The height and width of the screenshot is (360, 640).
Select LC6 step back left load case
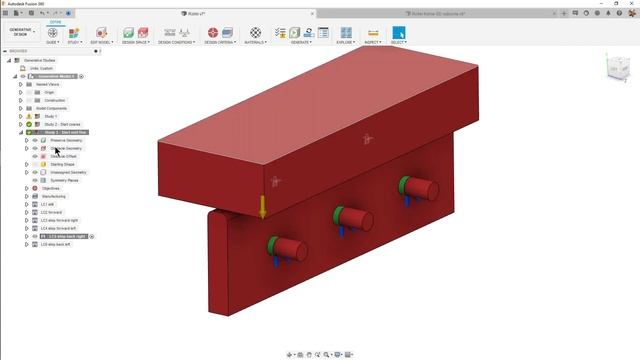56,244
